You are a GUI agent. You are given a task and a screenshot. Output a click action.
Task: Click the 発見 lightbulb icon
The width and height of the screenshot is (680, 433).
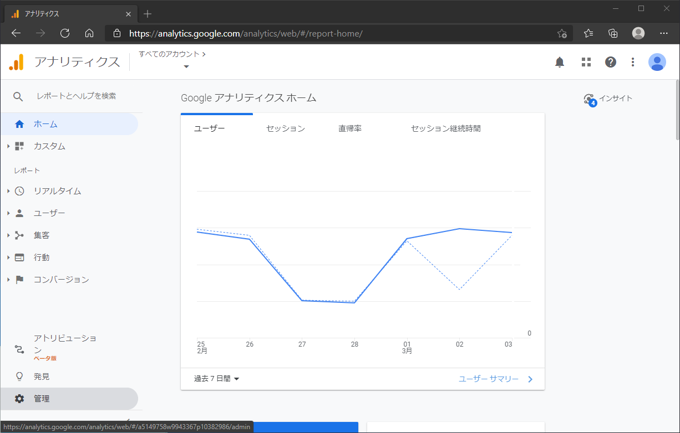click(20, 376)
